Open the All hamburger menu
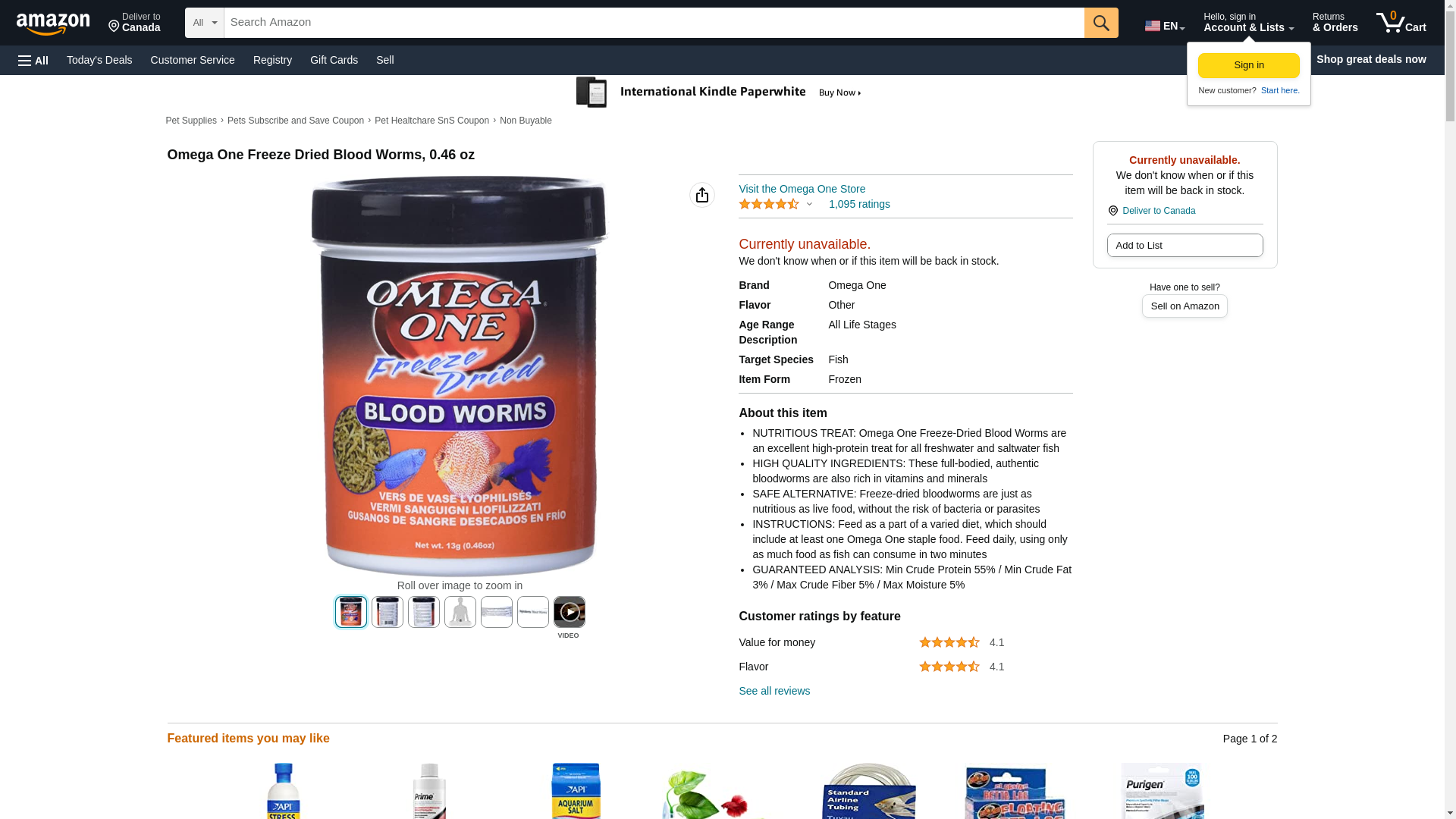The image size is (1456, 819). point(33,60)
